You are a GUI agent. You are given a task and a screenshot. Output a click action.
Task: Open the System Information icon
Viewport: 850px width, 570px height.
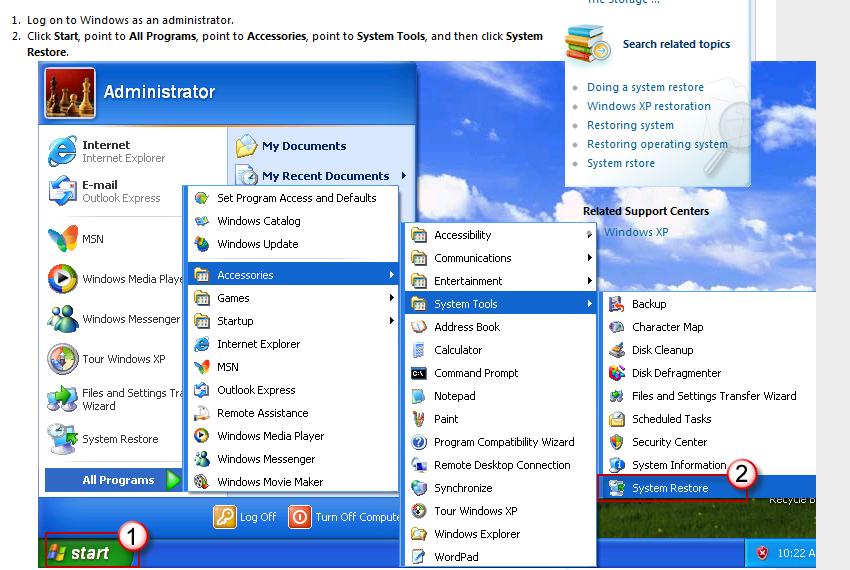pyautogui.click(x=616, y=465)
